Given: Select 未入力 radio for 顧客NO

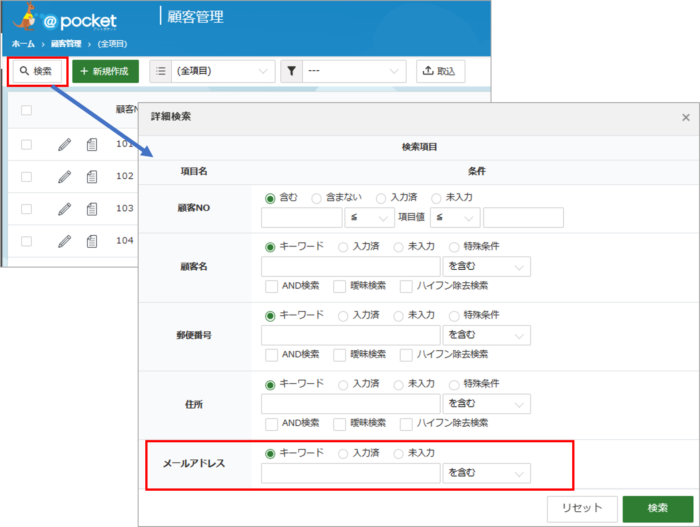Looking at the screenshot, I should point(436,198).
